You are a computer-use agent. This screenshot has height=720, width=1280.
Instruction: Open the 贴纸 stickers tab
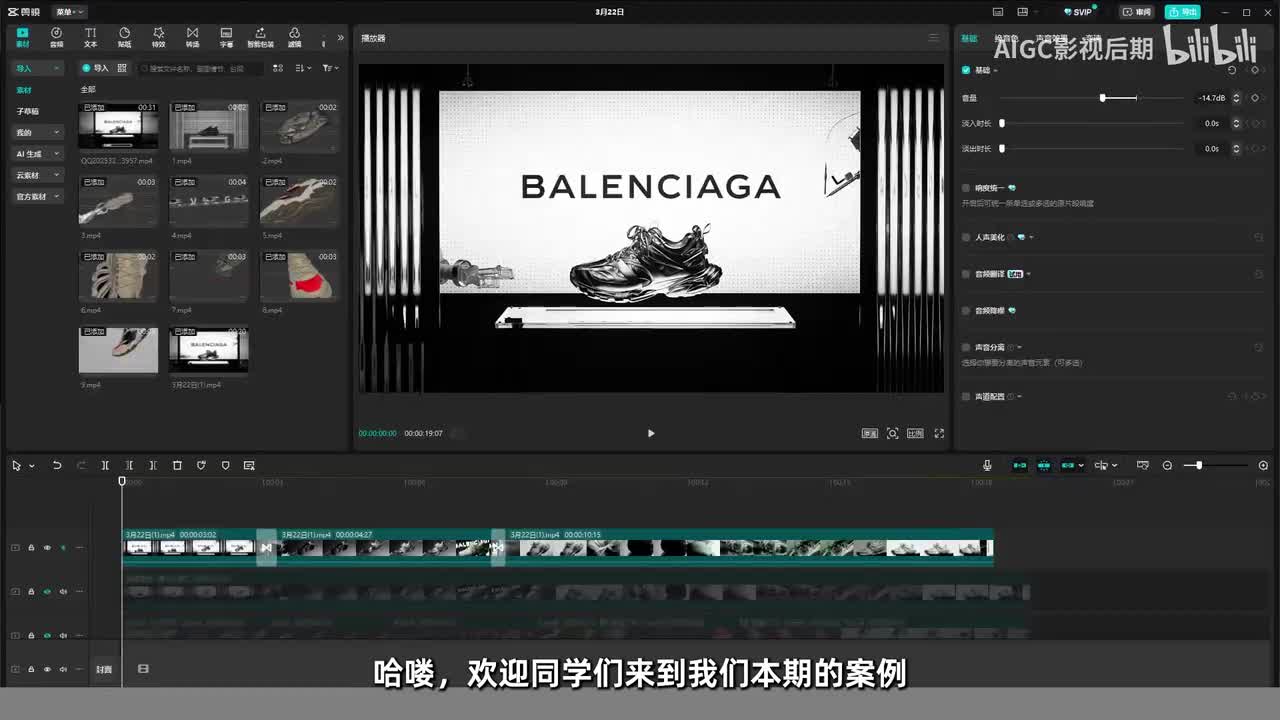(x=124, y=37)
